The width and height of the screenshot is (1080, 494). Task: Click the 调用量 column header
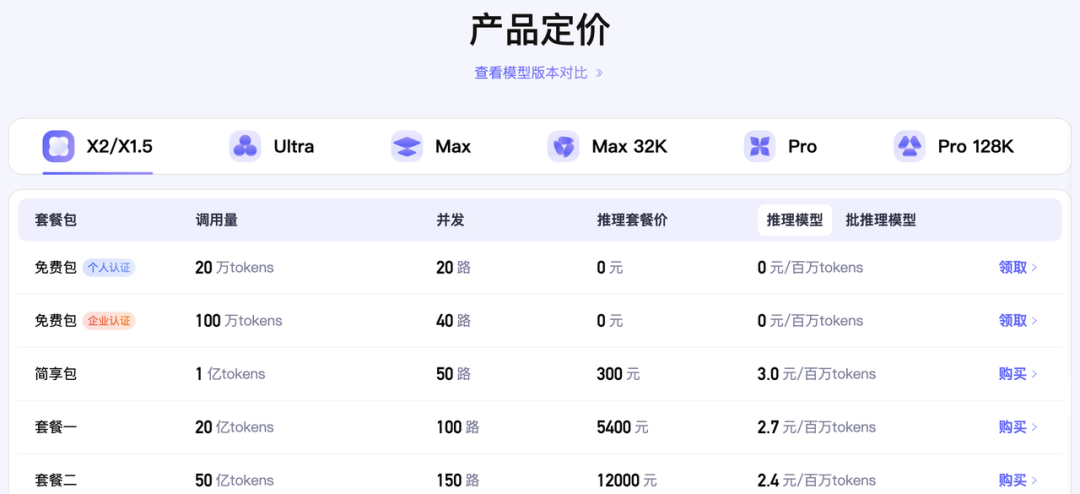click(x=217, y=220)
